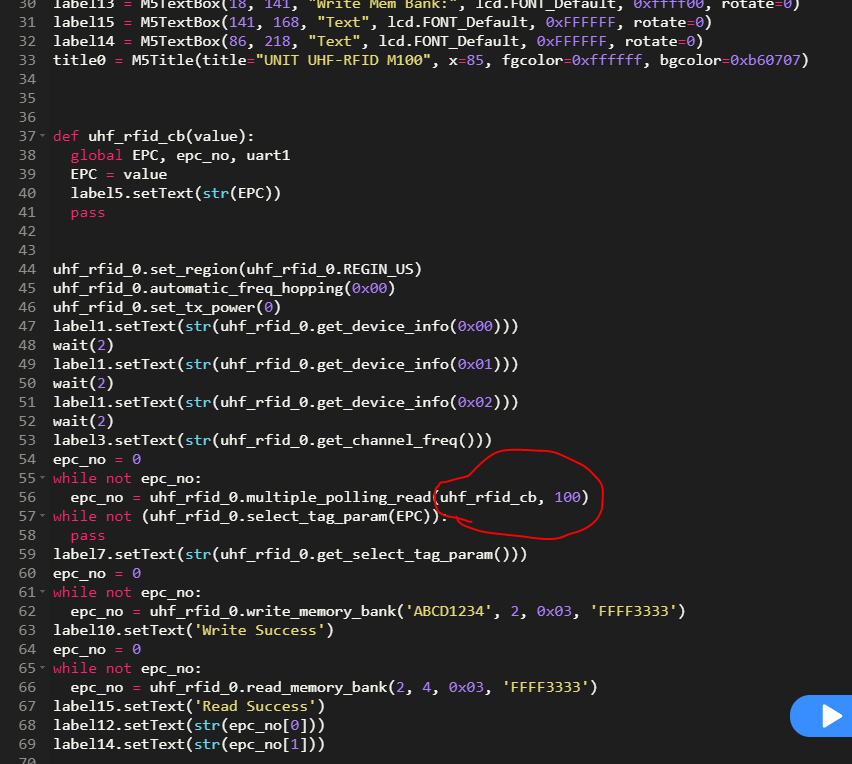
Task: Click line number 33 in the gutter
Action: click(27, 60)
